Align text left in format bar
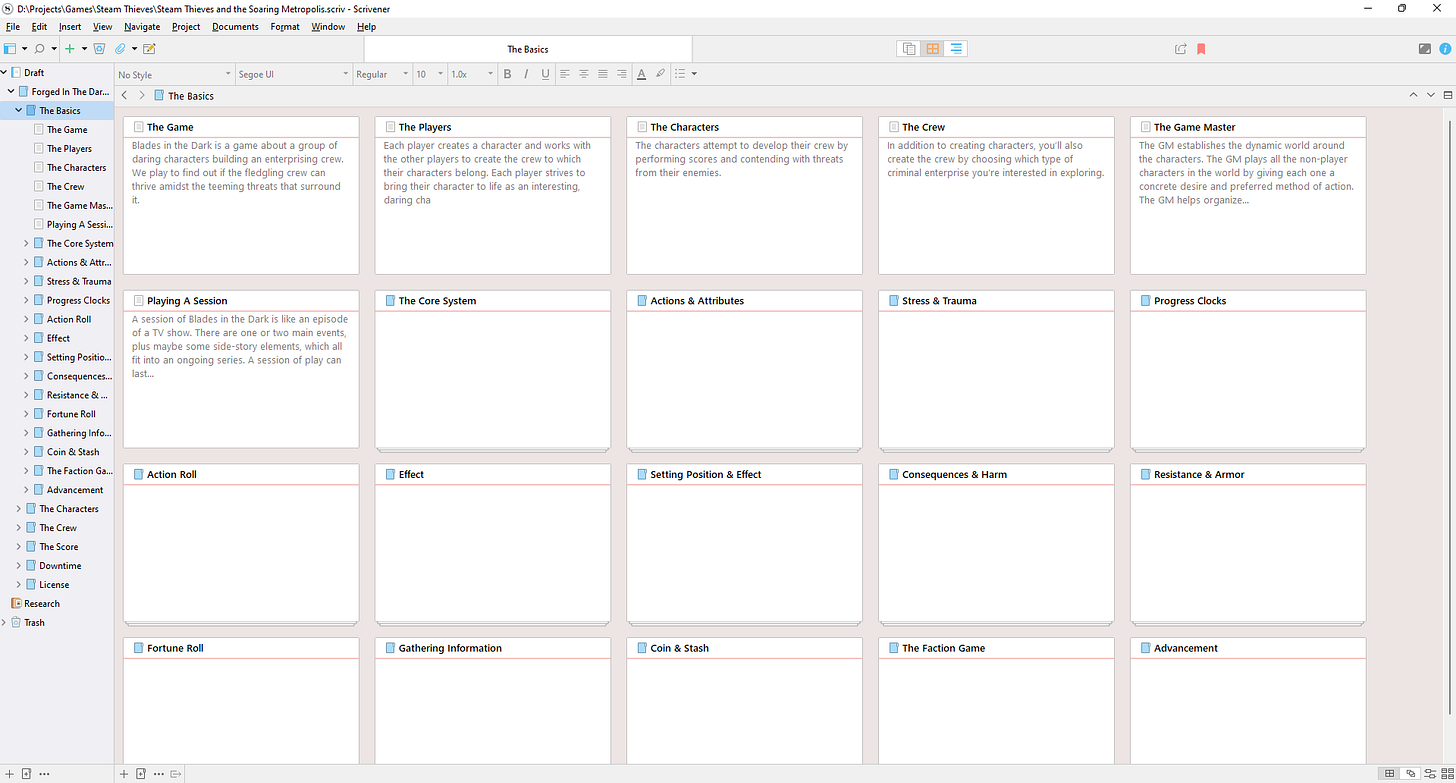Image resolution: width=1456 pixels, height=783 pixels. (x=565, y=74)
